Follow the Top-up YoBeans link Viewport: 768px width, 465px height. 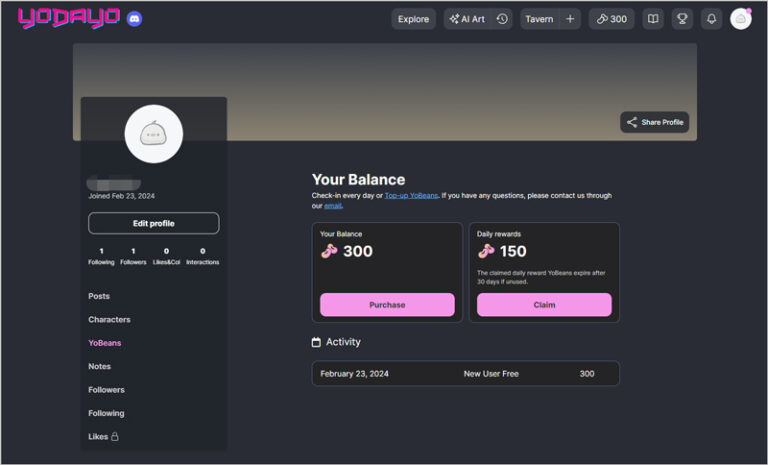coord(411,196)
